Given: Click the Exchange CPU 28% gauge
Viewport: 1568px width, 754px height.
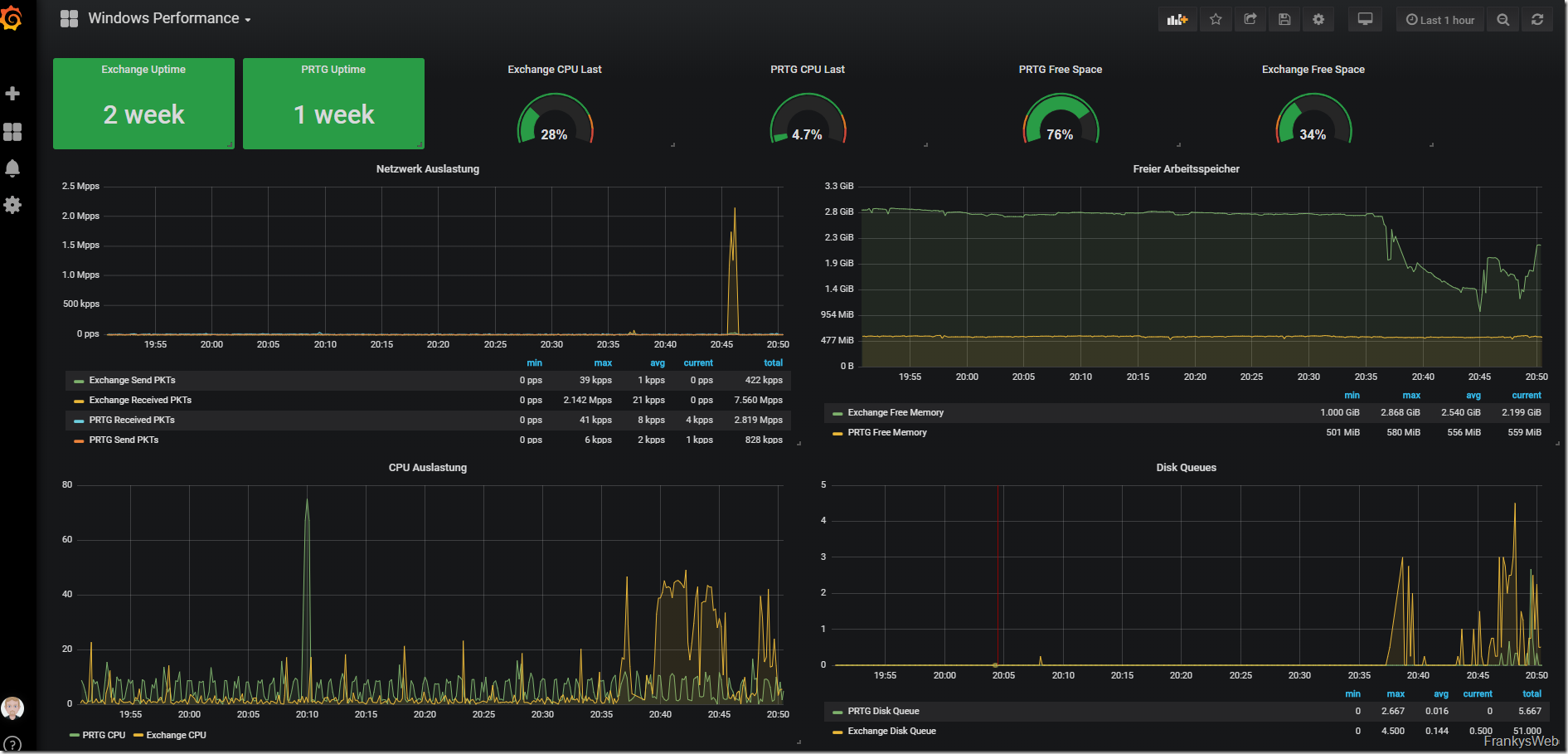Looking at the screenshot, I should pyautogui.click(x=555, y=119).
